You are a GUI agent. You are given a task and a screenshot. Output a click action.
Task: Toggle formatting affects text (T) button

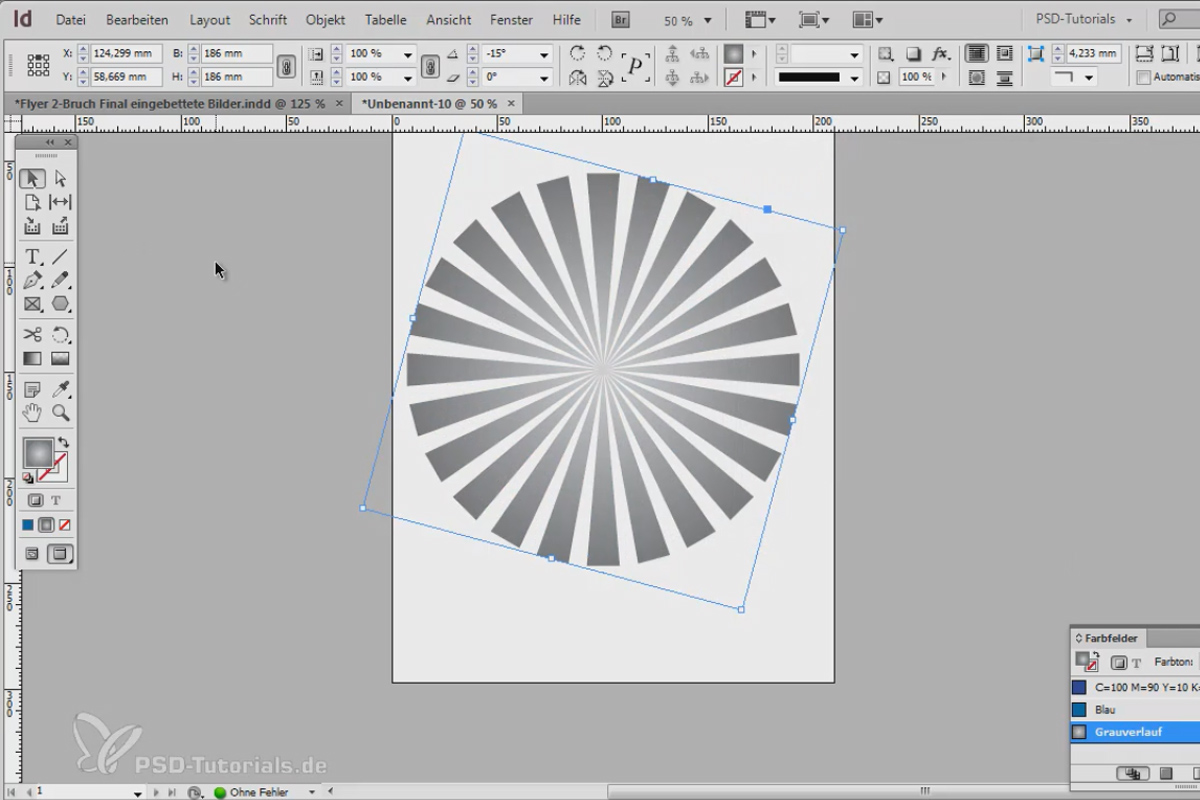[x=57, y=500]
